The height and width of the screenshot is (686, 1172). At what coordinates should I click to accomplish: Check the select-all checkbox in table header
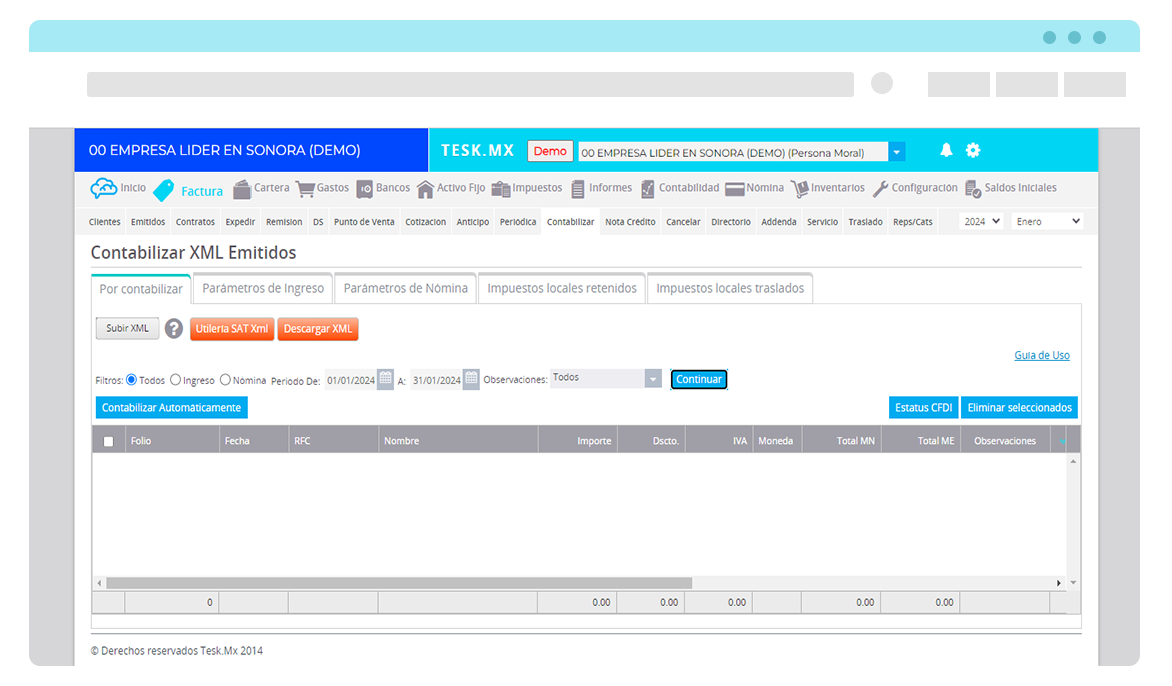pyautogui.click(x=108, y=440)
